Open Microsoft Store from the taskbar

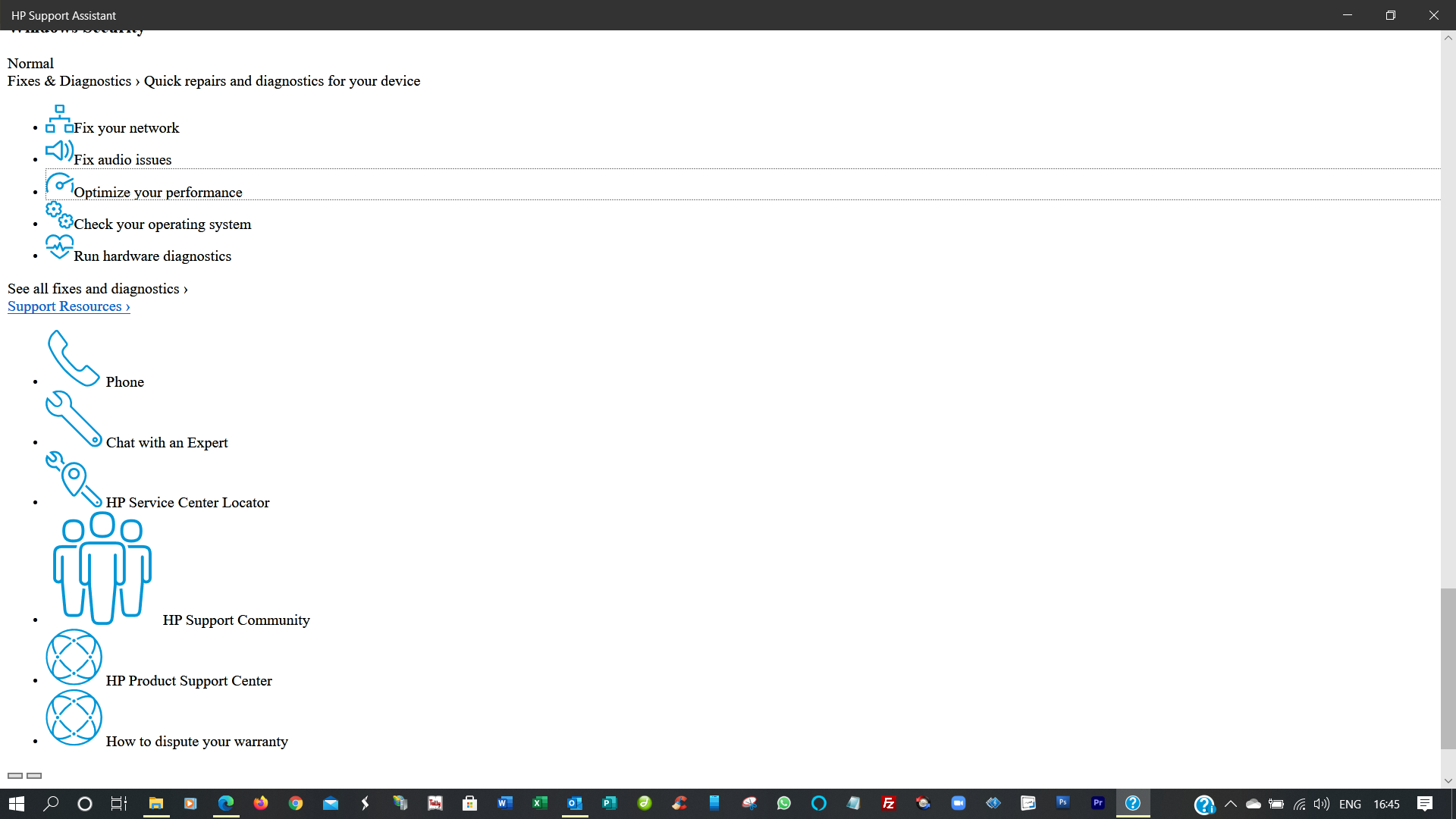click(x=470, y=803)
